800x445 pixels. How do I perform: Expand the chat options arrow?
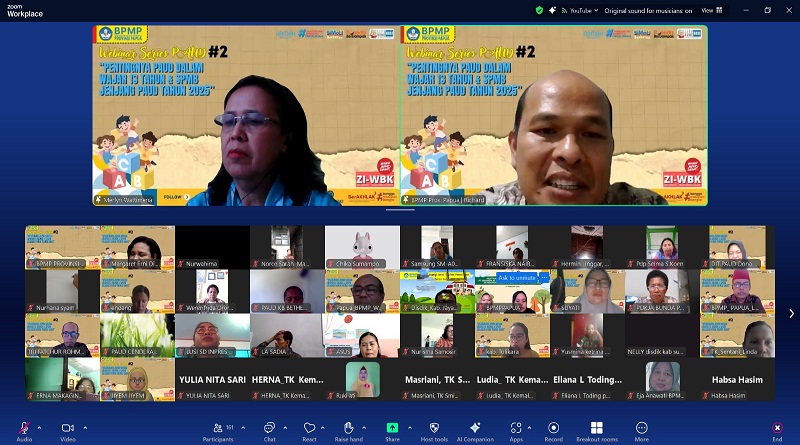click(285, 428)
